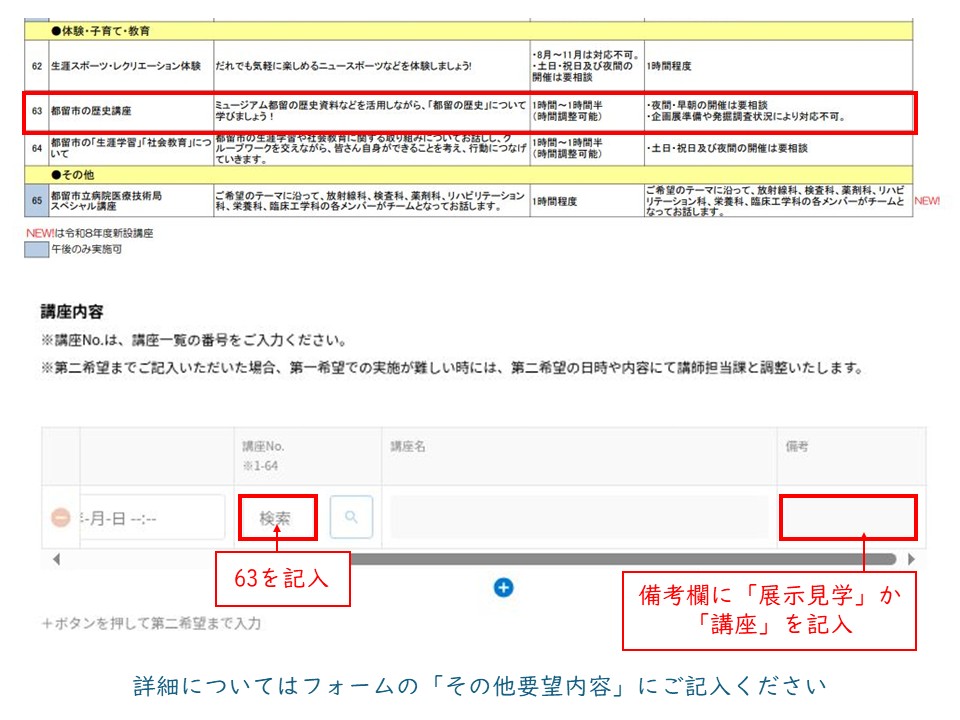Click the red NEW! label beside row 65
Screen dimensions: 960x720
pyautogui.click(x=927, y=201)
